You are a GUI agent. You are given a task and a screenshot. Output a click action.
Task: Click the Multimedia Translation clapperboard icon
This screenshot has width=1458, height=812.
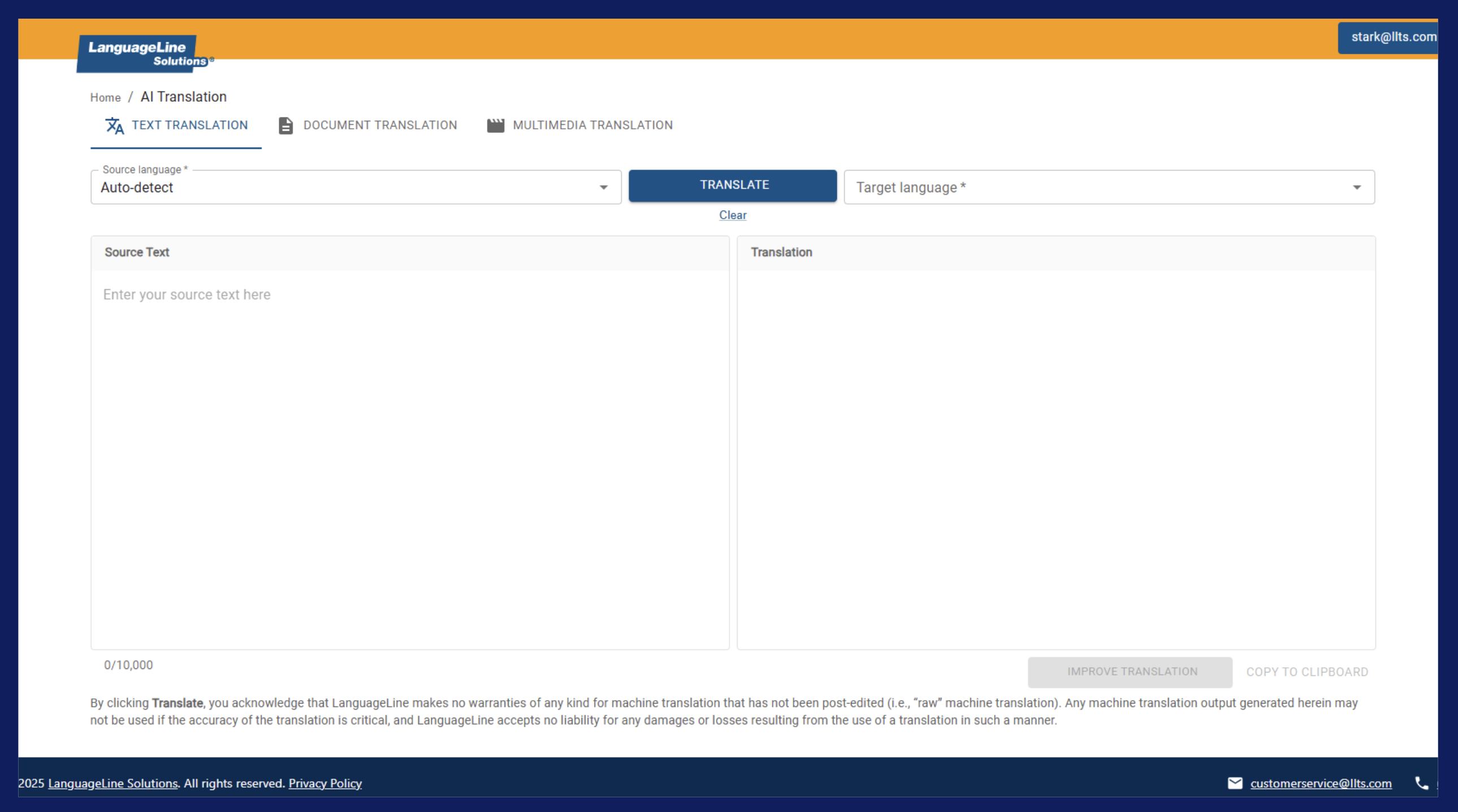click(497, 125)
